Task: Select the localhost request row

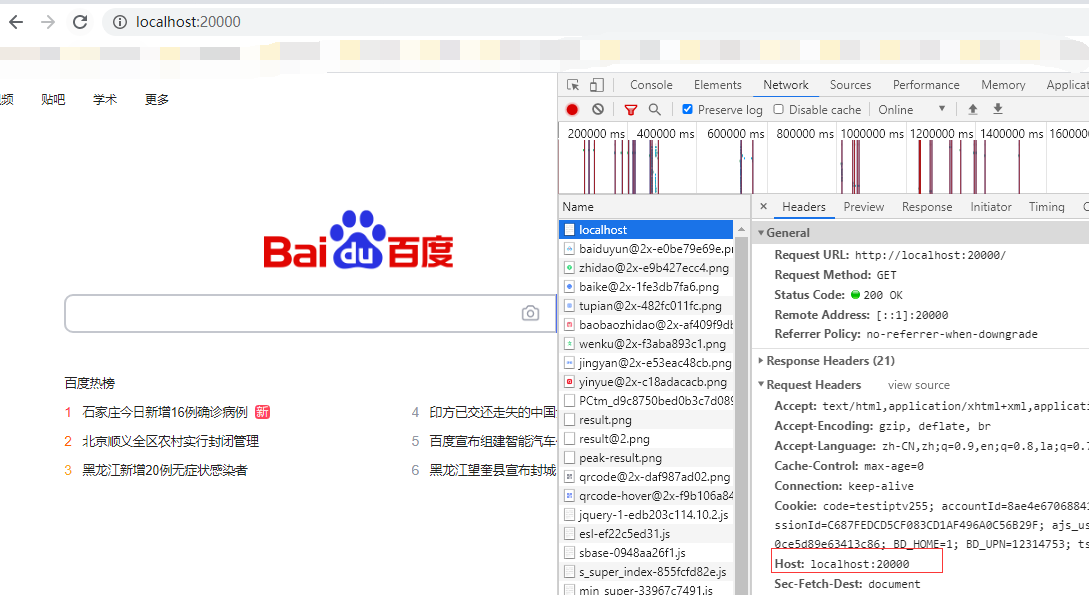Action: (x=646, y=230)
